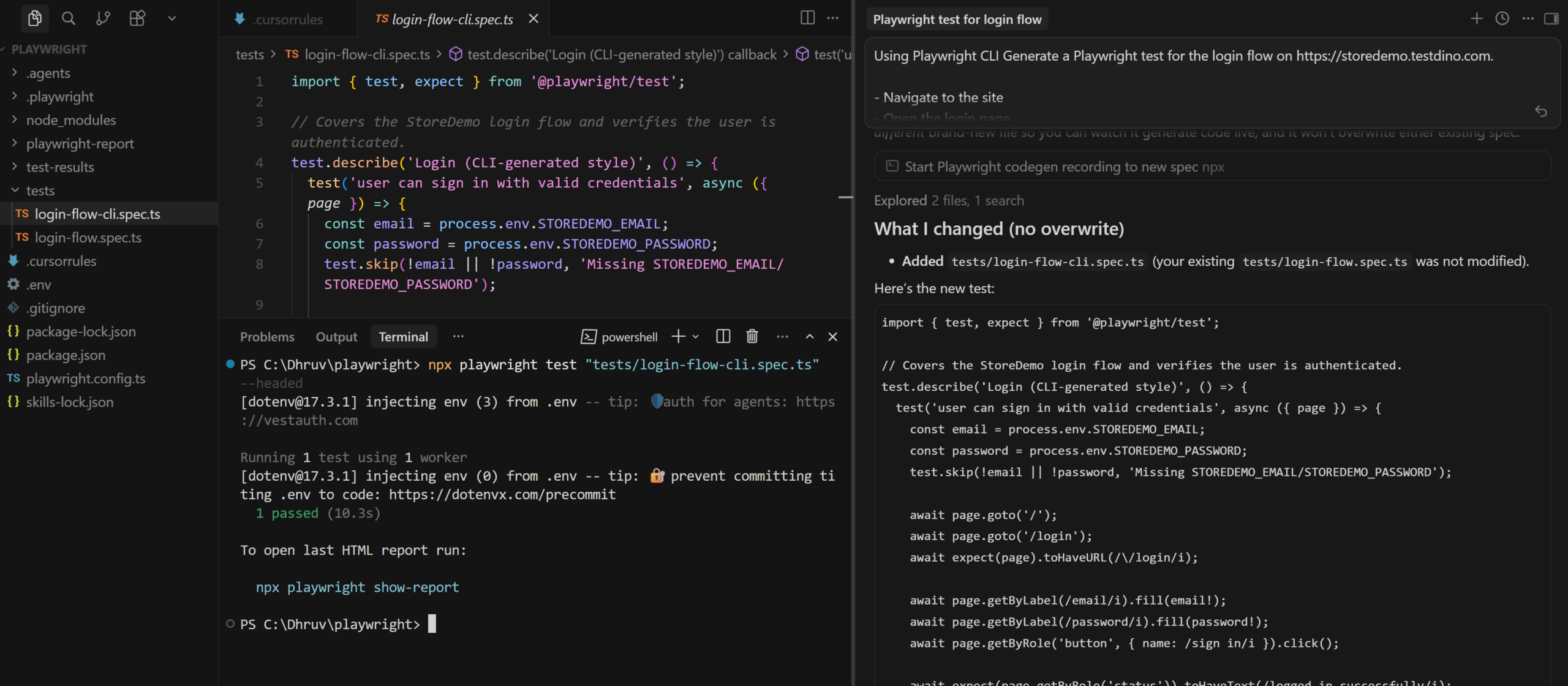Open the Extensions view icon
This screenshot has height=686, width=1568.
(x=137, y=18)
